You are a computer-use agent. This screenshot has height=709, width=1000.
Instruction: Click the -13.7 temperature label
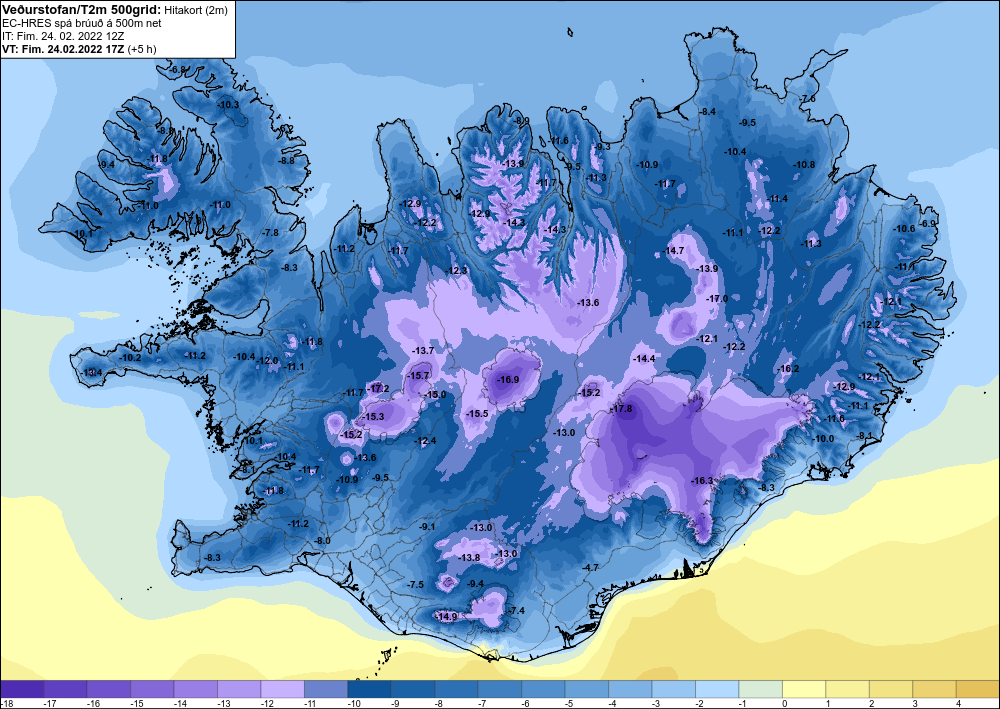(423, 351)
